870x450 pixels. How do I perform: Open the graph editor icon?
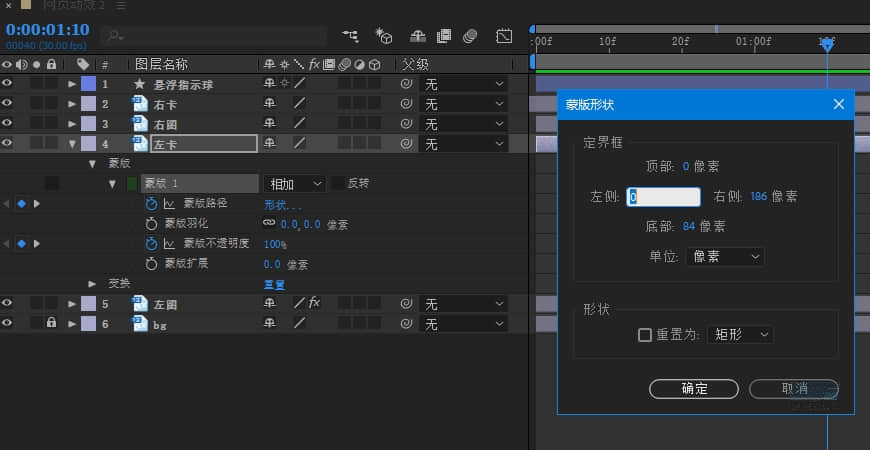(505, 36)
